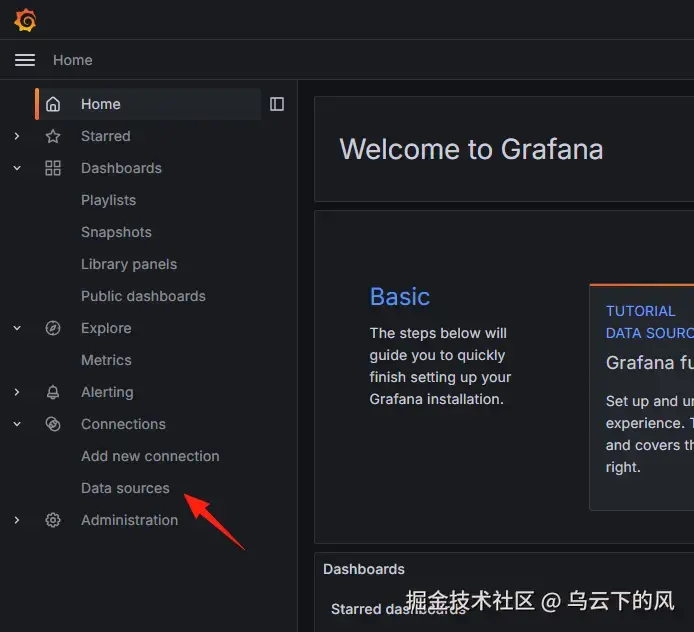Screen dimensions: 694x632
Task: Click the 'Welcome to Grafana' heading
Action: 471,149
